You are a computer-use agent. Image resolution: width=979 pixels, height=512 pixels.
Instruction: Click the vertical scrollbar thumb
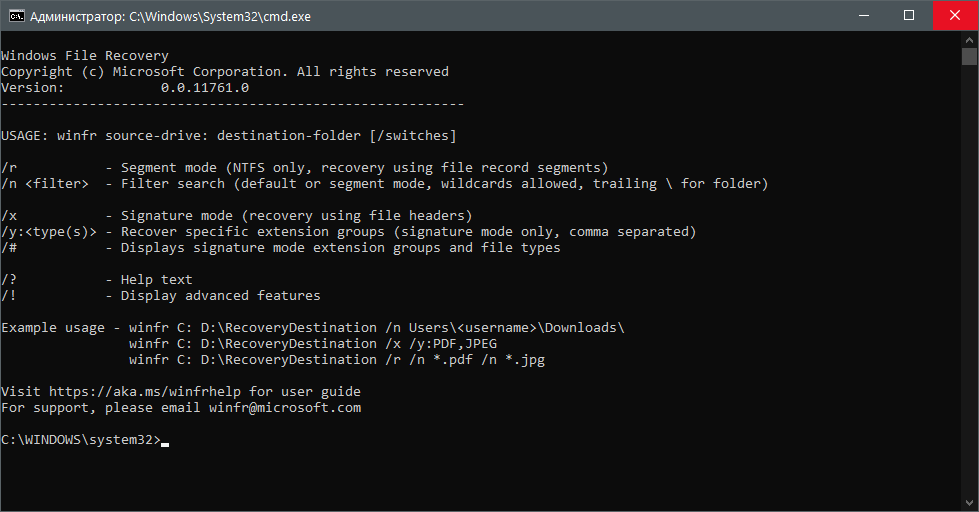point(970,57)
